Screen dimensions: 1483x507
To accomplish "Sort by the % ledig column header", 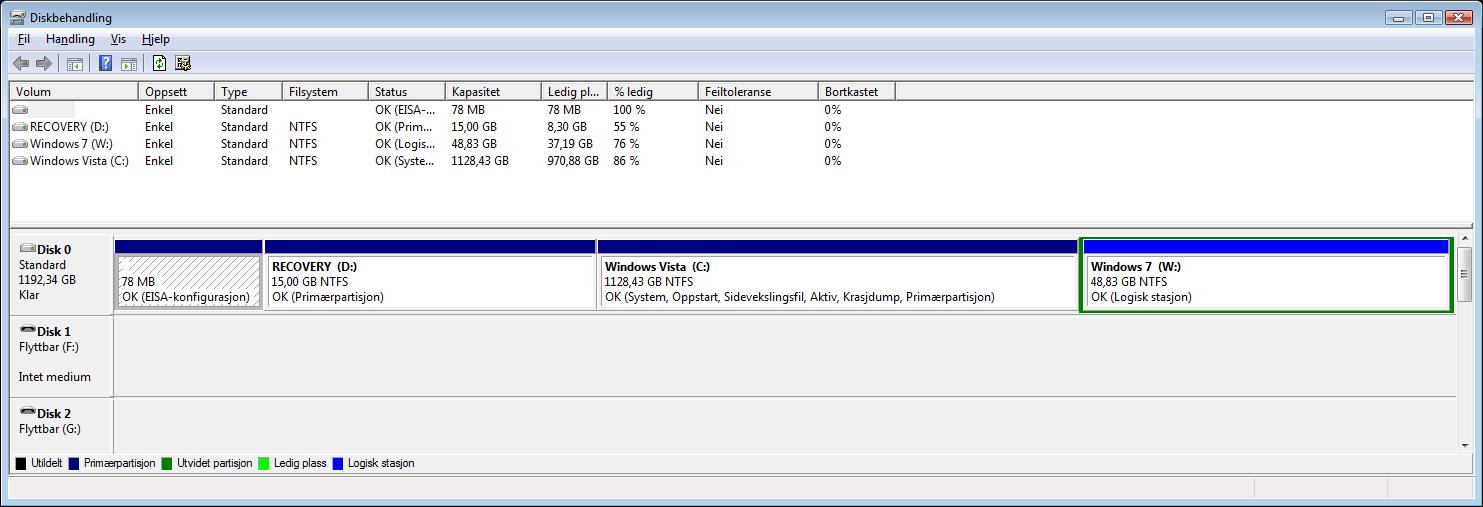I will click(x=652, y=91).
